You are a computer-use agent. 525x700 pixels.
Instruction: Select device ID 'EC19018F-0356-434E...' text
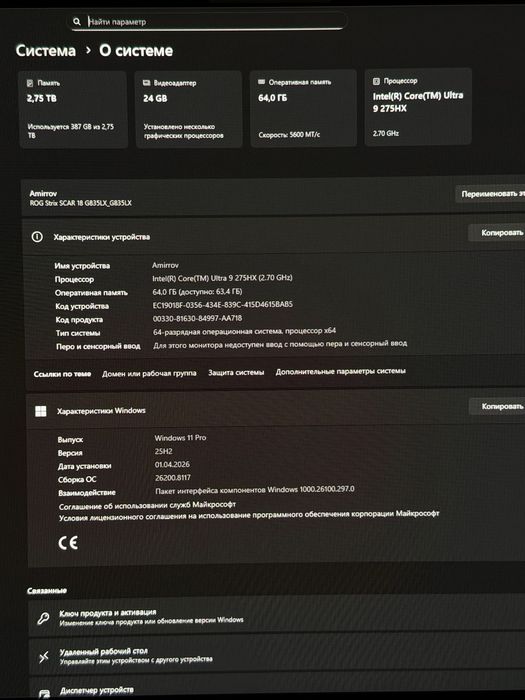coord(223,305)
